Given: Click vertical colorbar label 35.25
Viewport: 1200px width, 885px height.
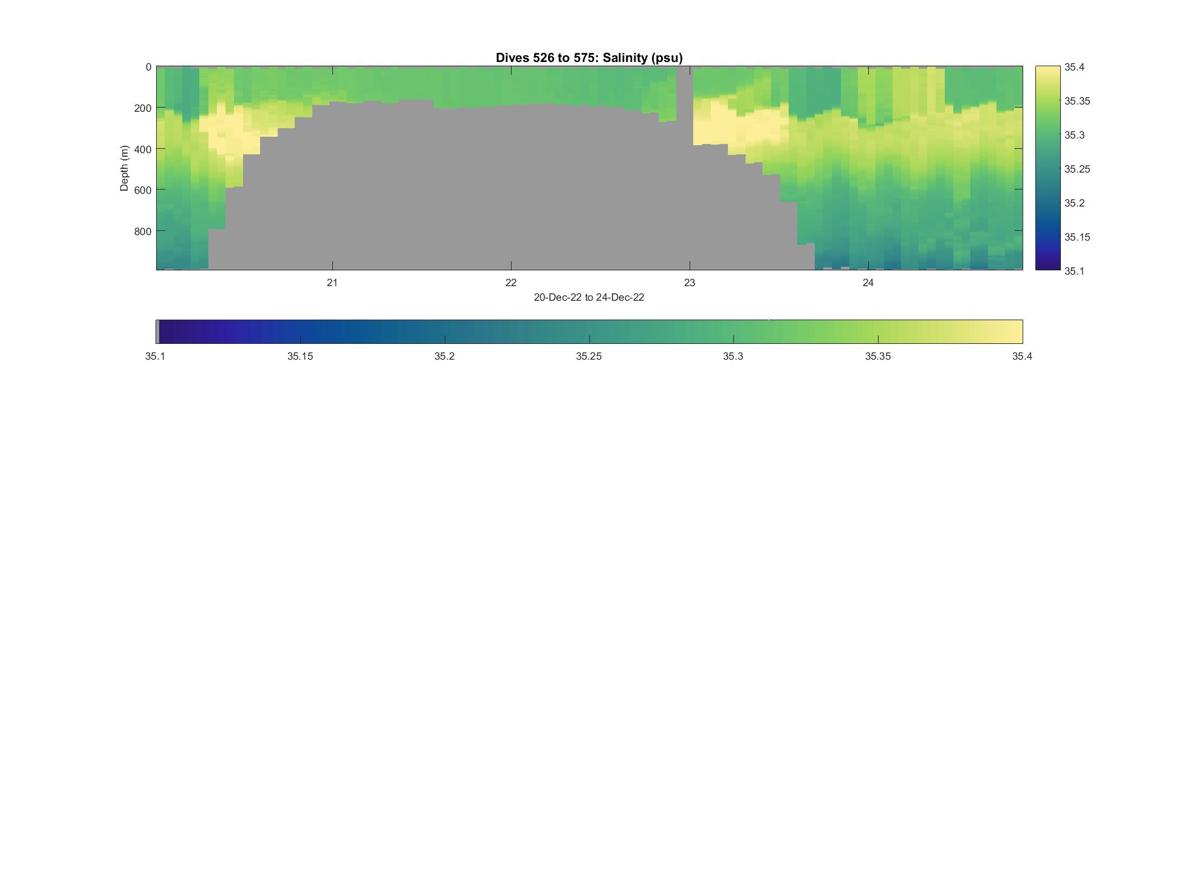Looking at the screenshot, I should pos(1078,170).
